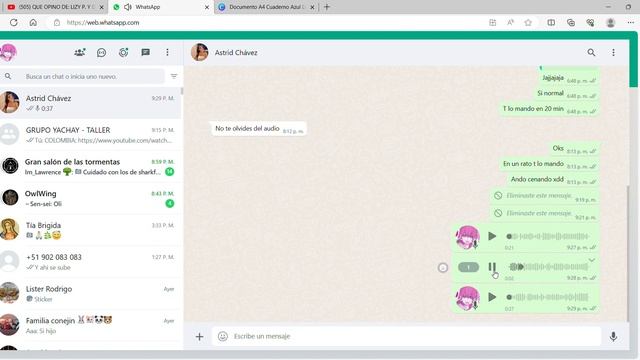This screenshot has height=360, width=640.
Task: Click the chat conversation scrollbar
Action: [628, 253]
